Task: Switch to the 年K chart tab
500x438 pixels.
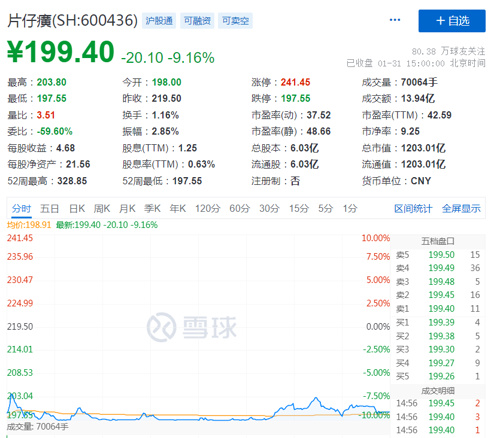Action: pyautogui.click(x=178, y=209)
